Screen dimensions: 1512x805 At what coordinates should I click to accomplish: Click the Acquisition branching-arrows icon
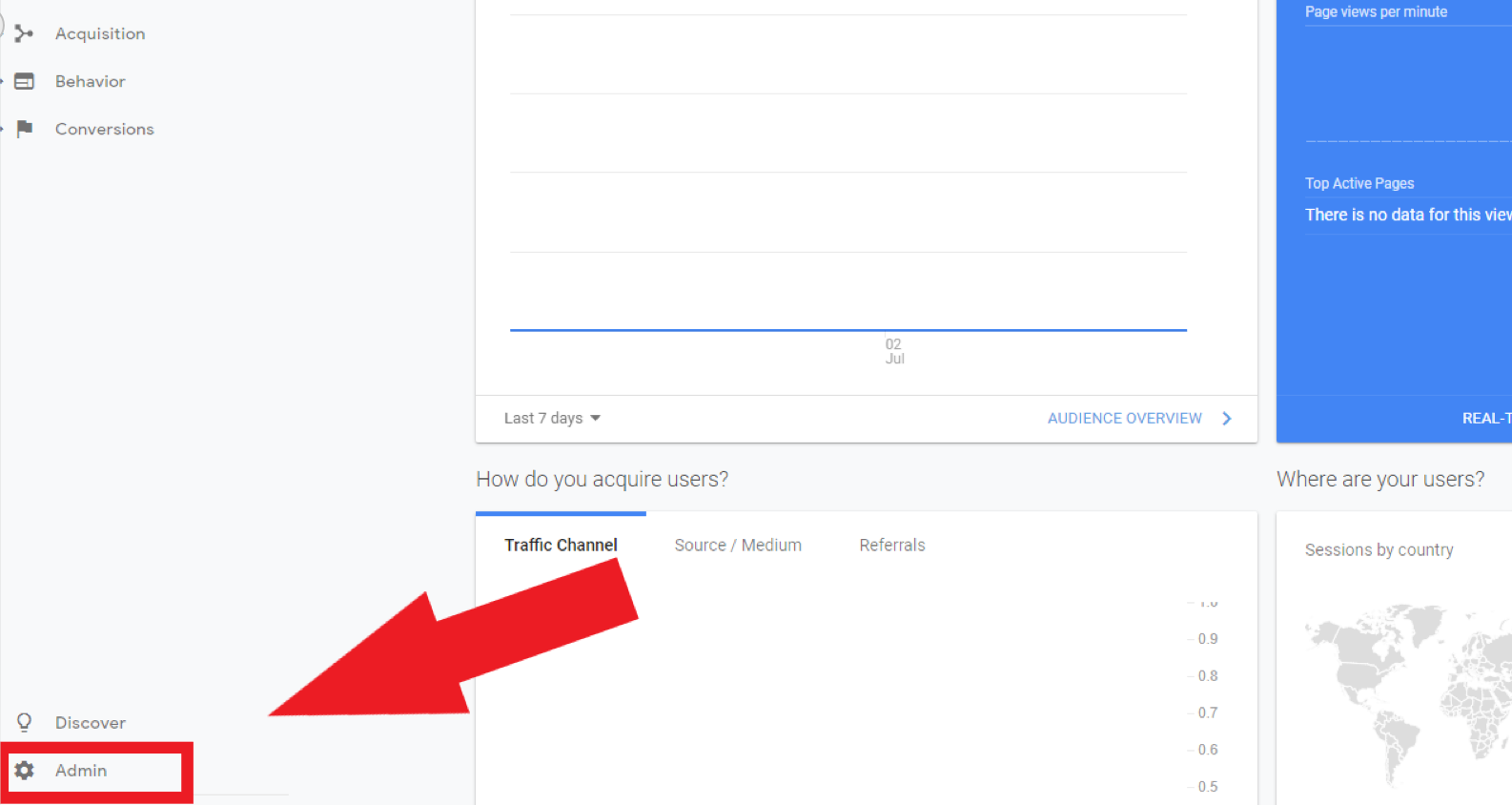pyautogui.click(x=24, y=33)
